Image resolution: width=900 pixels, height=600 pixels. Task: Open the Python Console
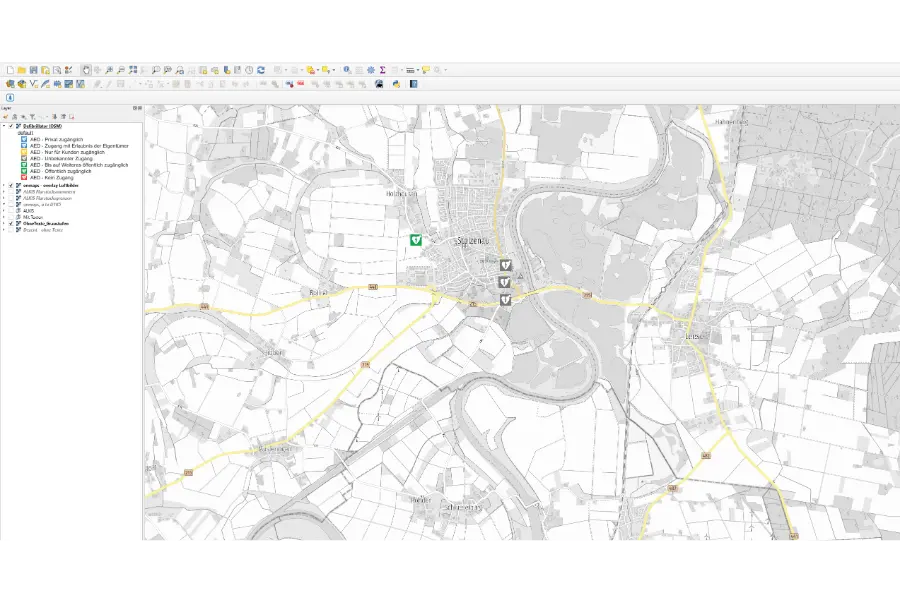pyautogui.click(x=396, y=84)
